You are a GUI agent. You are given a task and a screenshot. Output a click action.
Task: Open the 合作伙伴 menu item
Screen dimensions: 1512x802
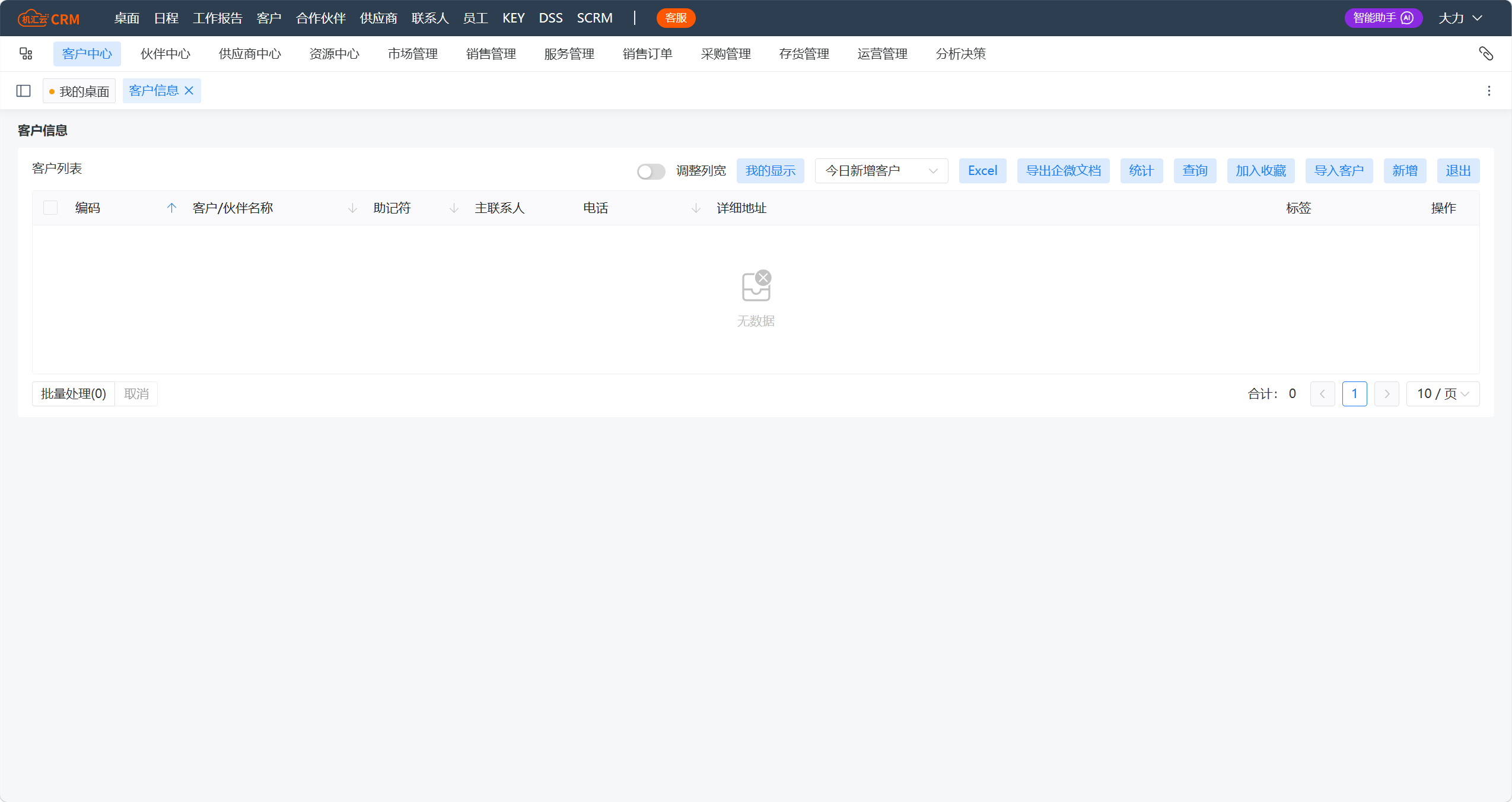coord(320,18)
